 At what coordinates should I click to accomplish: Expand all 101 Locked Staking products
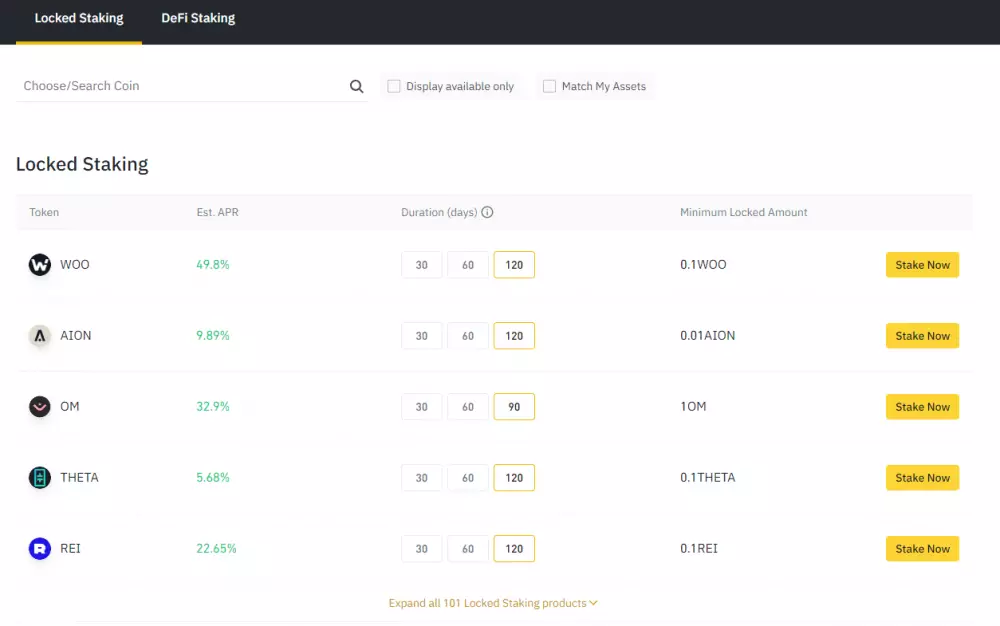click(x=493, y=603)
